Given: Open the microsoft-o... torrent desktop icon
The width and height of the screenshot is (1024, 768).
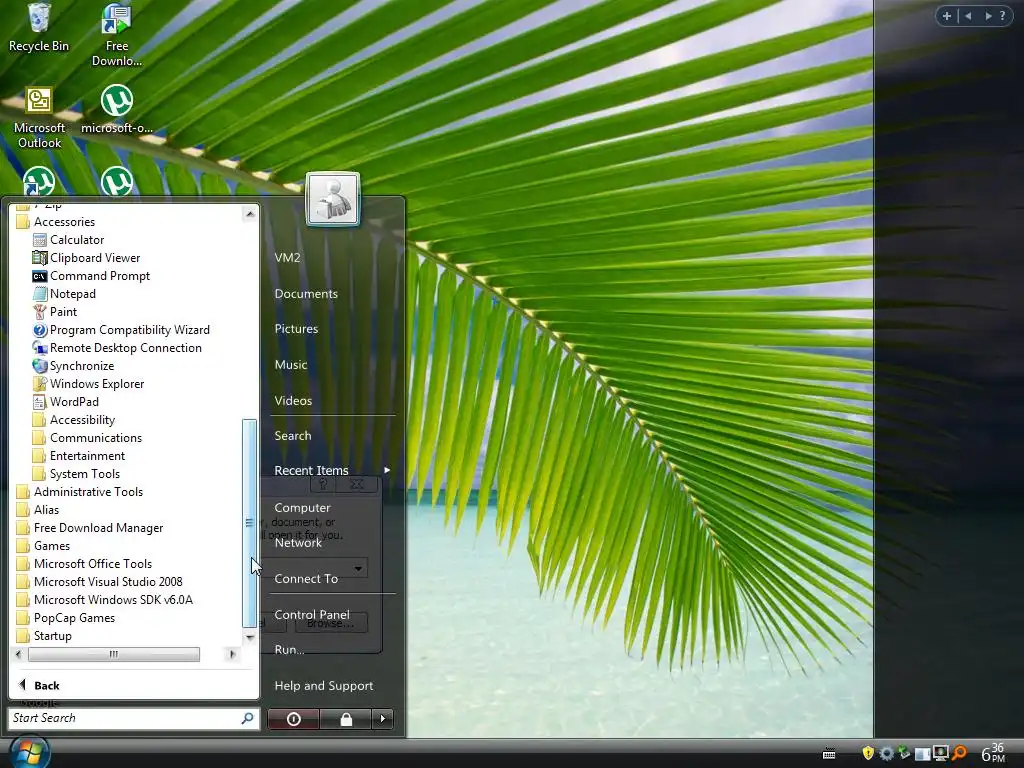Looking at the screenshot, I should pos(117,110).
